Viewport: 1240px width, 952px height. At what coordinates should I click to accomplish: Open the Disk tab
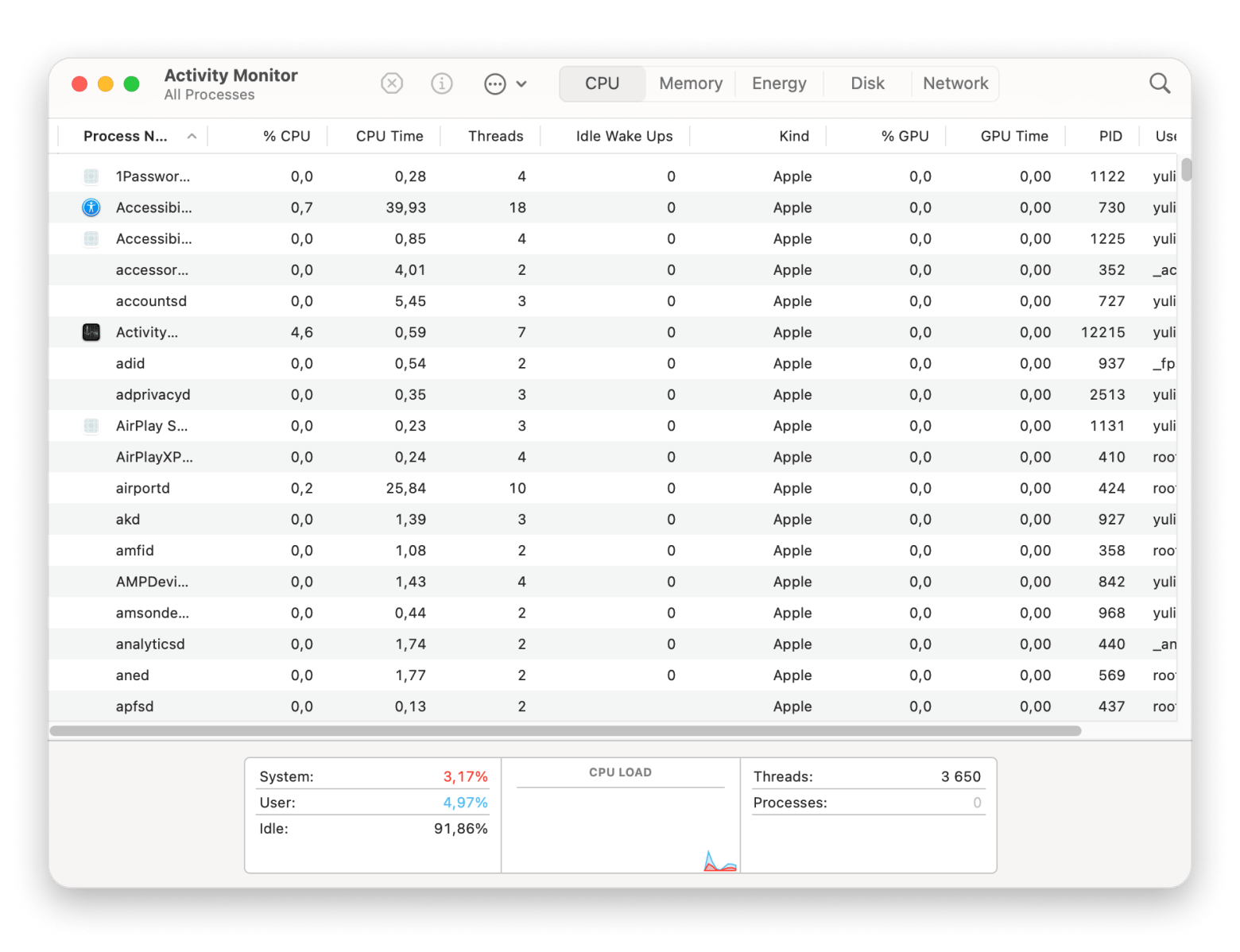tap(867, 83)
